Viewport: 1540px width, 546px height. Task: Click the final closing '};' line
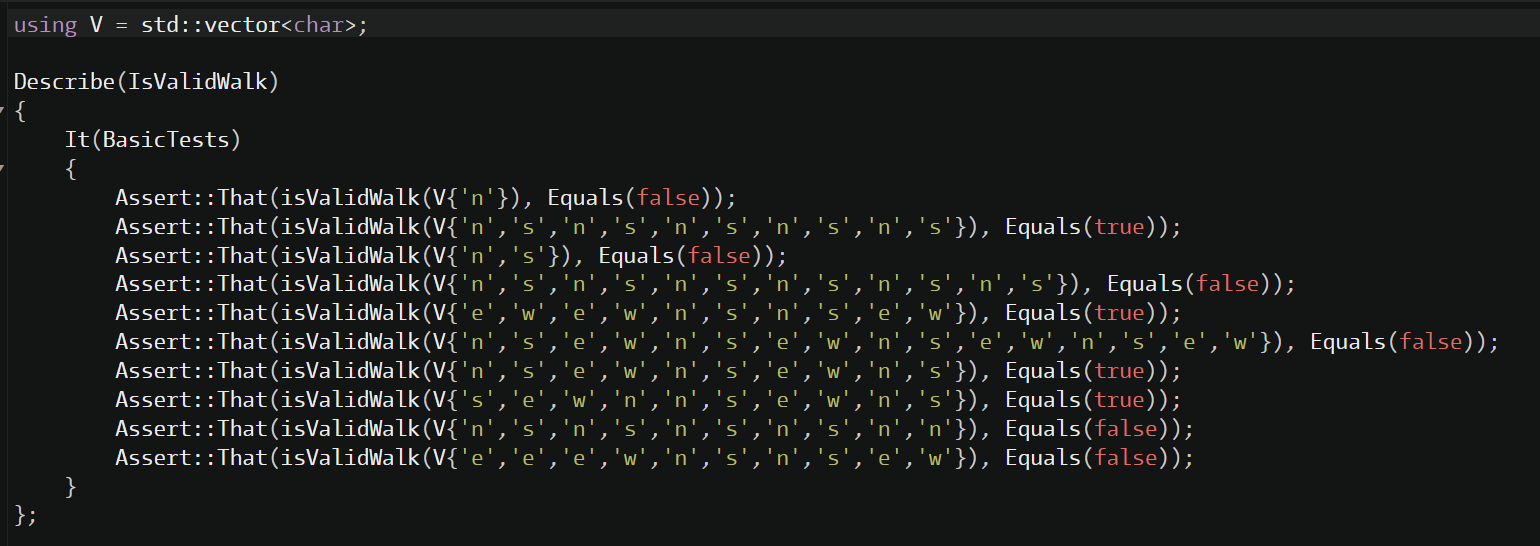26,517
